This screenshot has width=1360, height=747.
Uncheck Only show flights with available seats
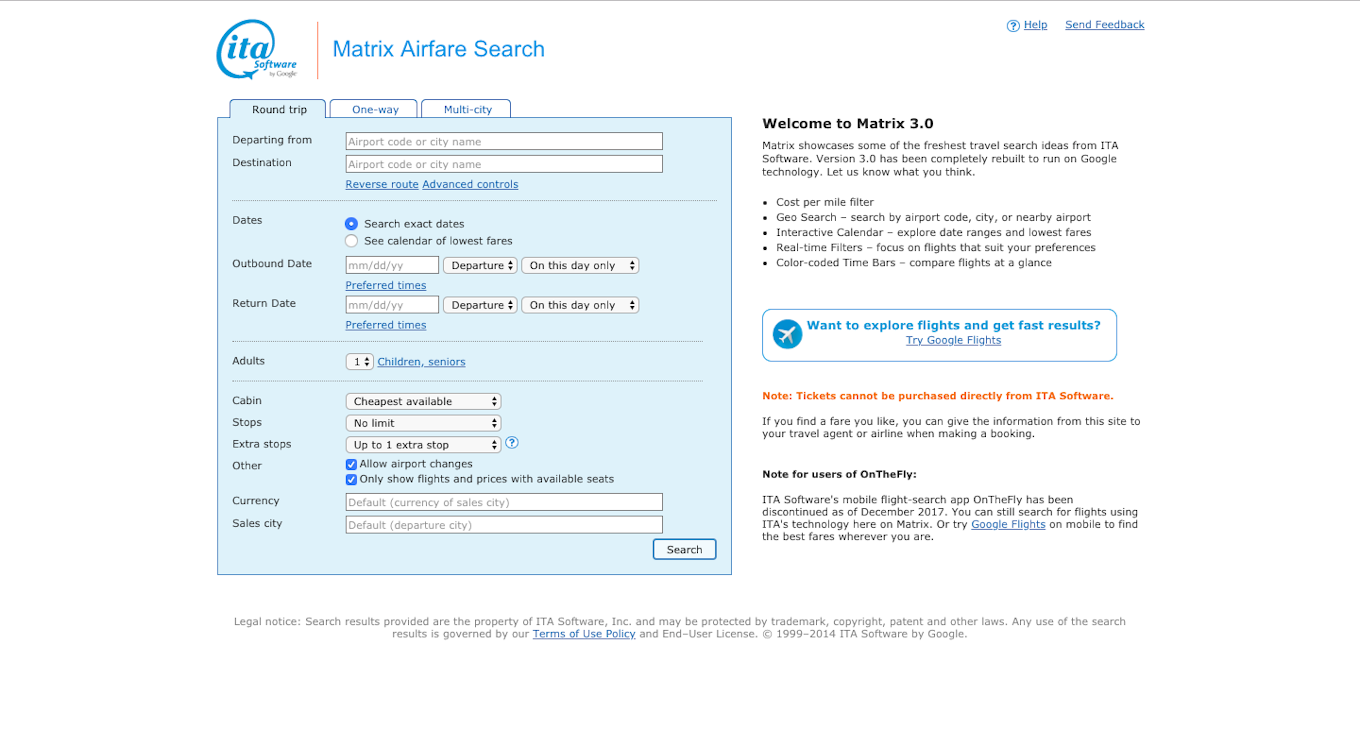tap(351, 479)
